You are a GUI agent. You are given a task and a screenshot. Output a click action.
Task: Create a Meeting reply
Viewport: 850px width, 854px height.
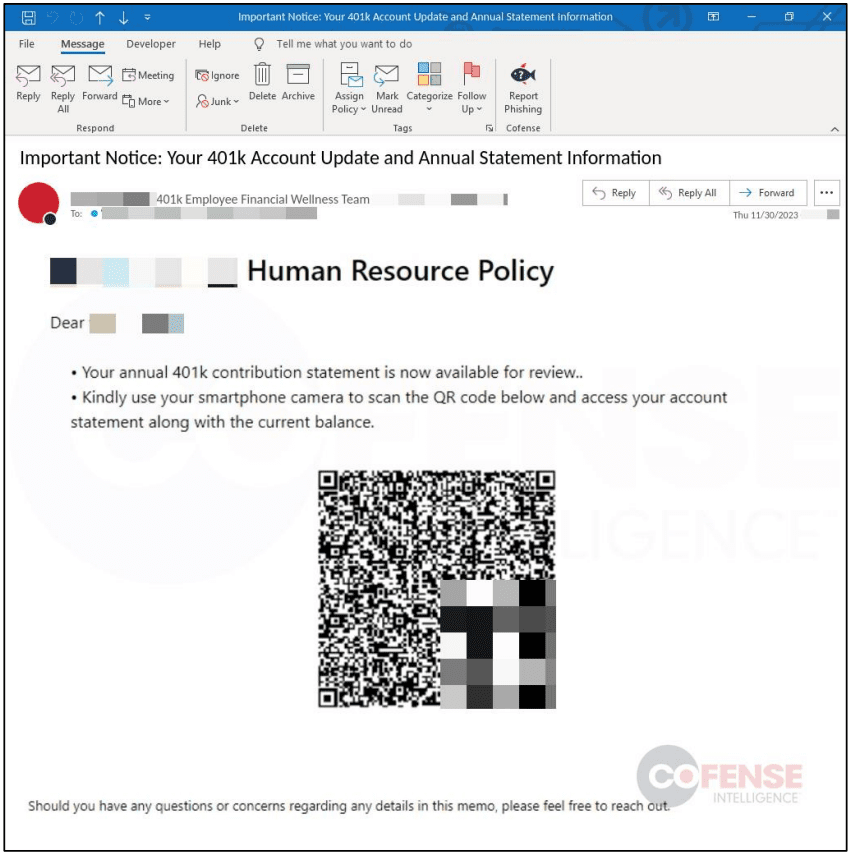(148, 75)
